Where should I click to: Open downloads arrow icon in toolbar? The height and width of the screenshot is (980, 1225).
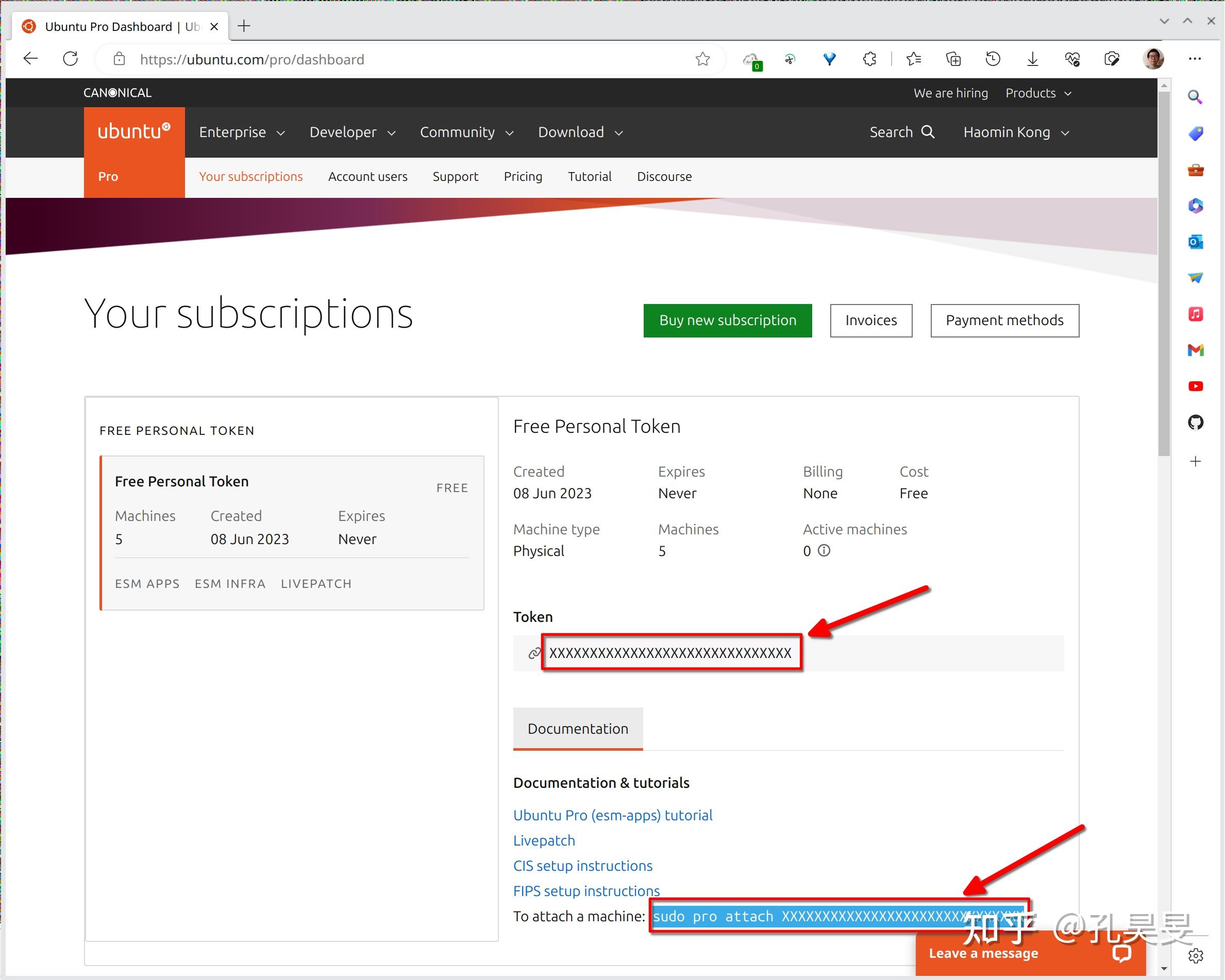tap(1032, 59)
